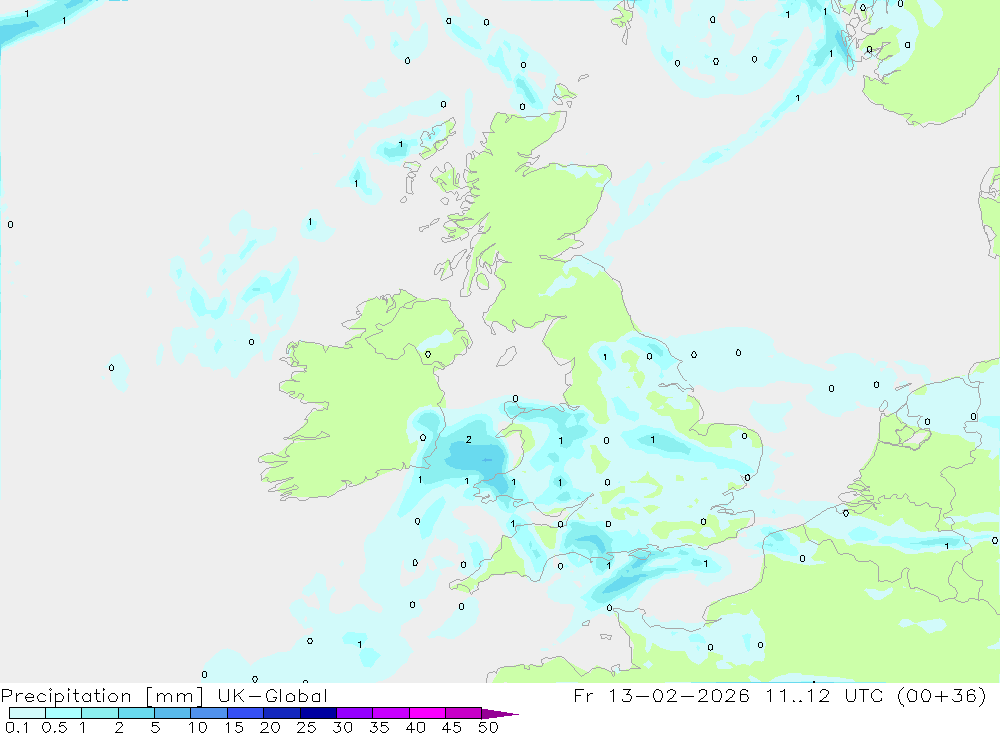This screenshot has height=733, width=1000.
Task: Click the 10–15 mm legend color box
Action: coord(209,713)
